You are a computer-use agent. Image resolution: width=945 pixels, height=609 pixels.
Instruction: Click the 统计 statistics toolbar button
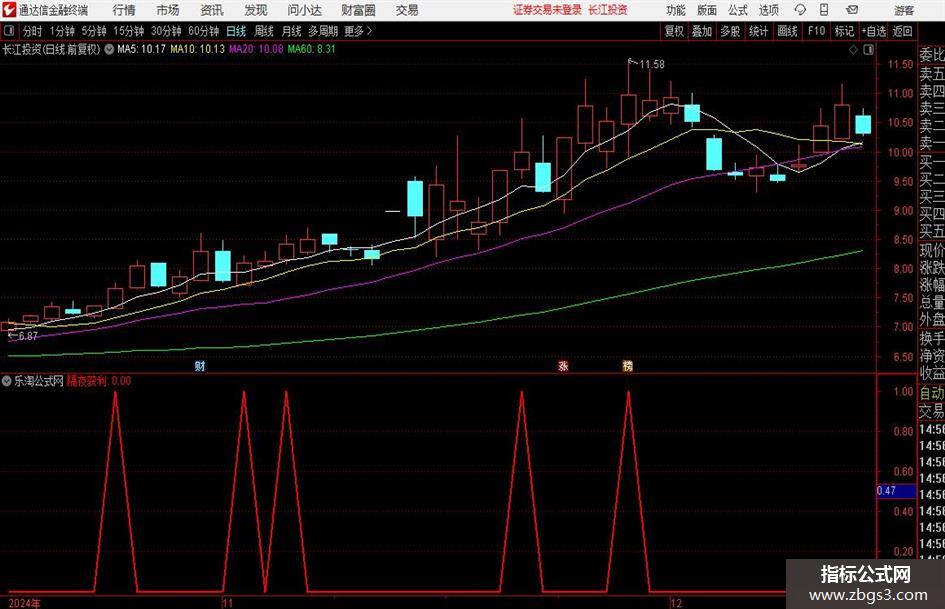(x=759, y=31)
